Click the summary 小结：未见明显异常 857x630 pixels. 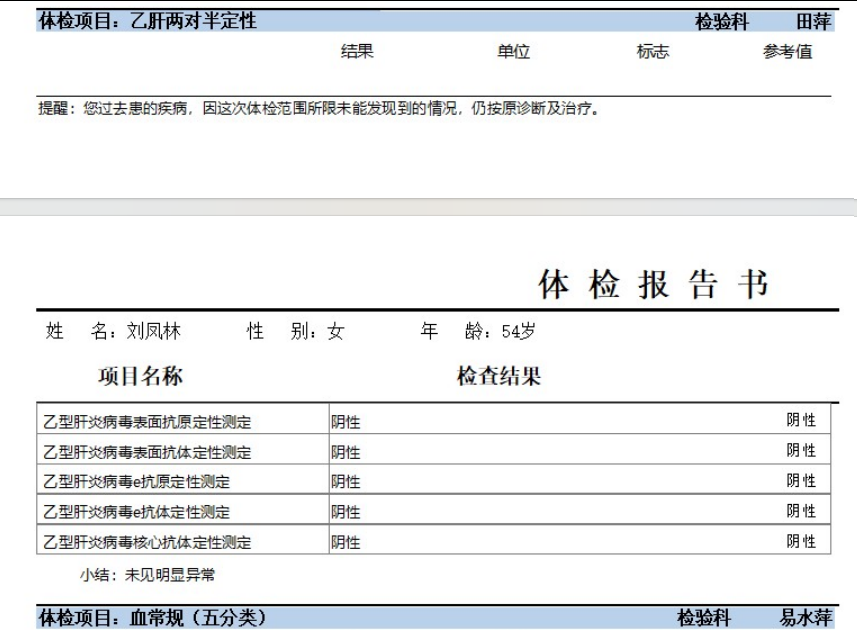click(x=147, y=575)
